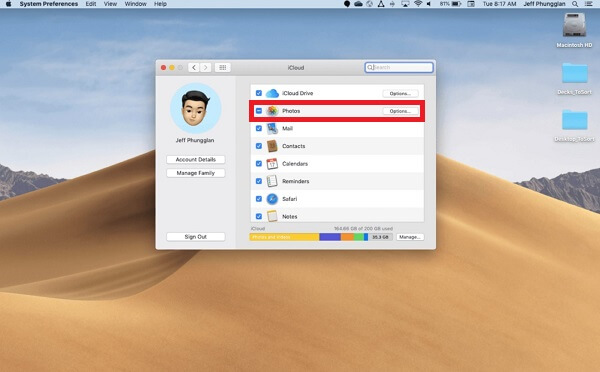Viewport: 600px width, 372px height.
Task: Uncheck the Calendars checkbox
Action: pos(259,164)
